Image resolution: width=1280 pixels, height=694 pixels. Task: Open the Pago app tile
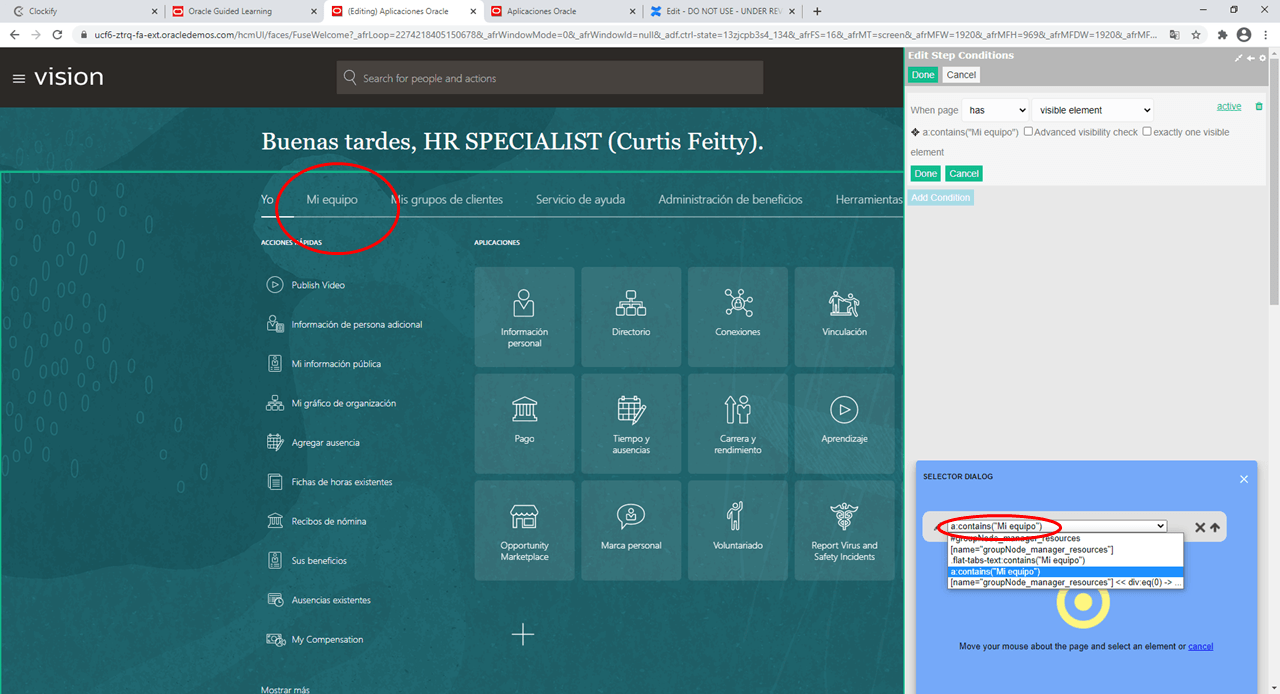[524, 423]
